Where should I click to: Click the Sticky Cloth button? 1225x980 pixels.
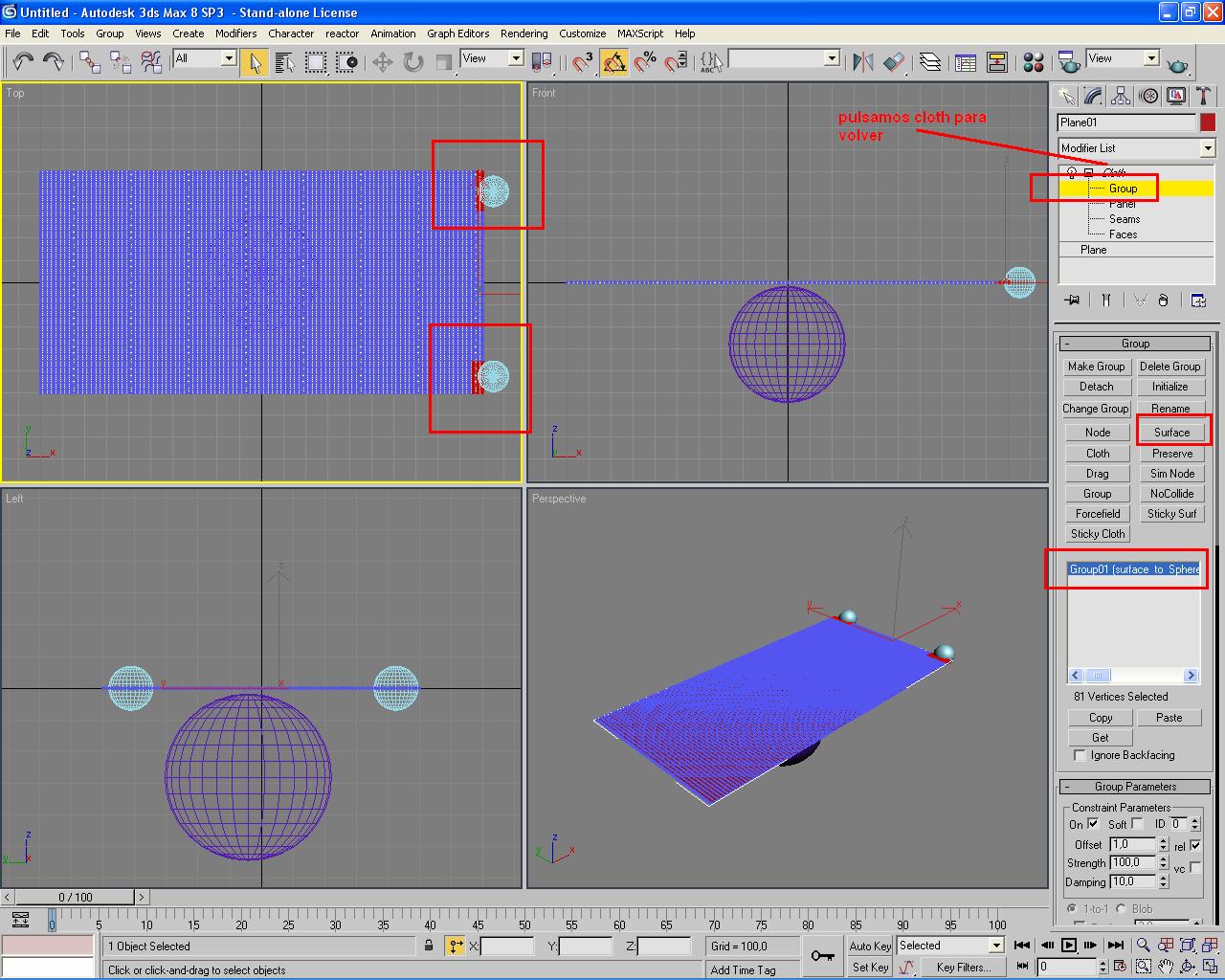coord(1098,534)
